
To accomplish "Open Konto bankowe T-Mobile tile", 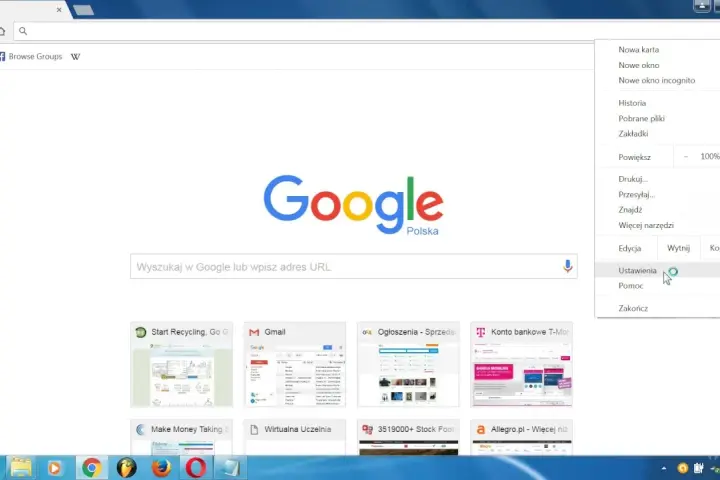I will 522,364.
